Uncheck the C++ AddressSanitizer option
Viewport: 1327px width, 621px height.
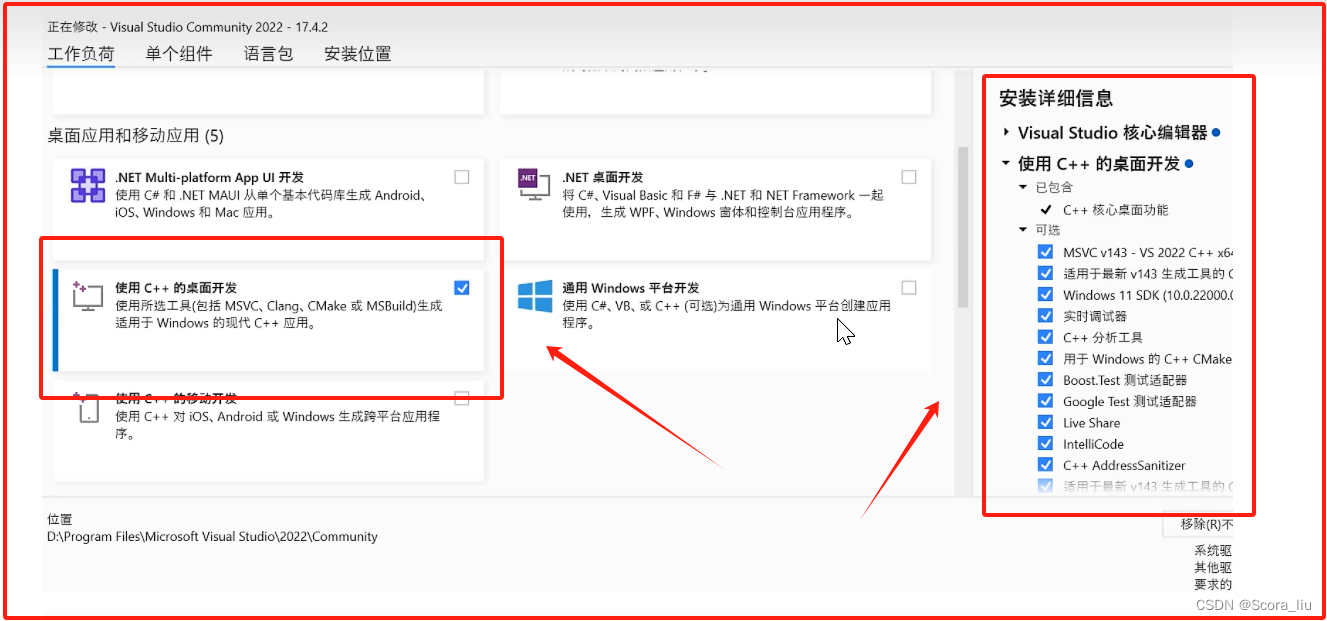[1046, 465]
